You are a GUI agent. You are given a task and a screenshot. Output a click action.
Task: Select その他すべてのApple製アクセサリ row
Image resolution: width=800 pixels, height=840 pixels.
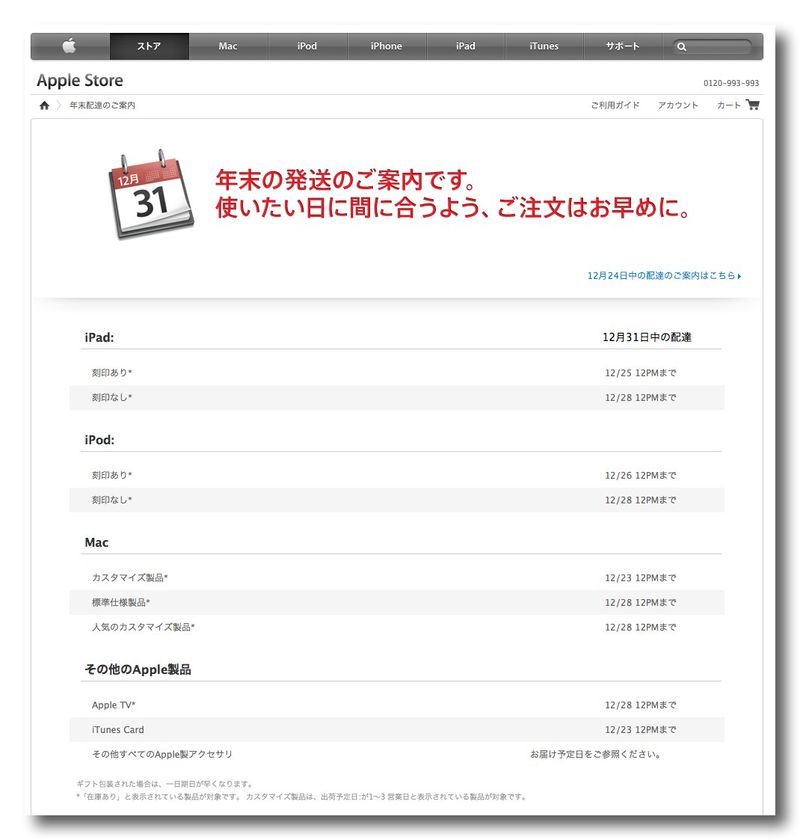tap(397, 754)
